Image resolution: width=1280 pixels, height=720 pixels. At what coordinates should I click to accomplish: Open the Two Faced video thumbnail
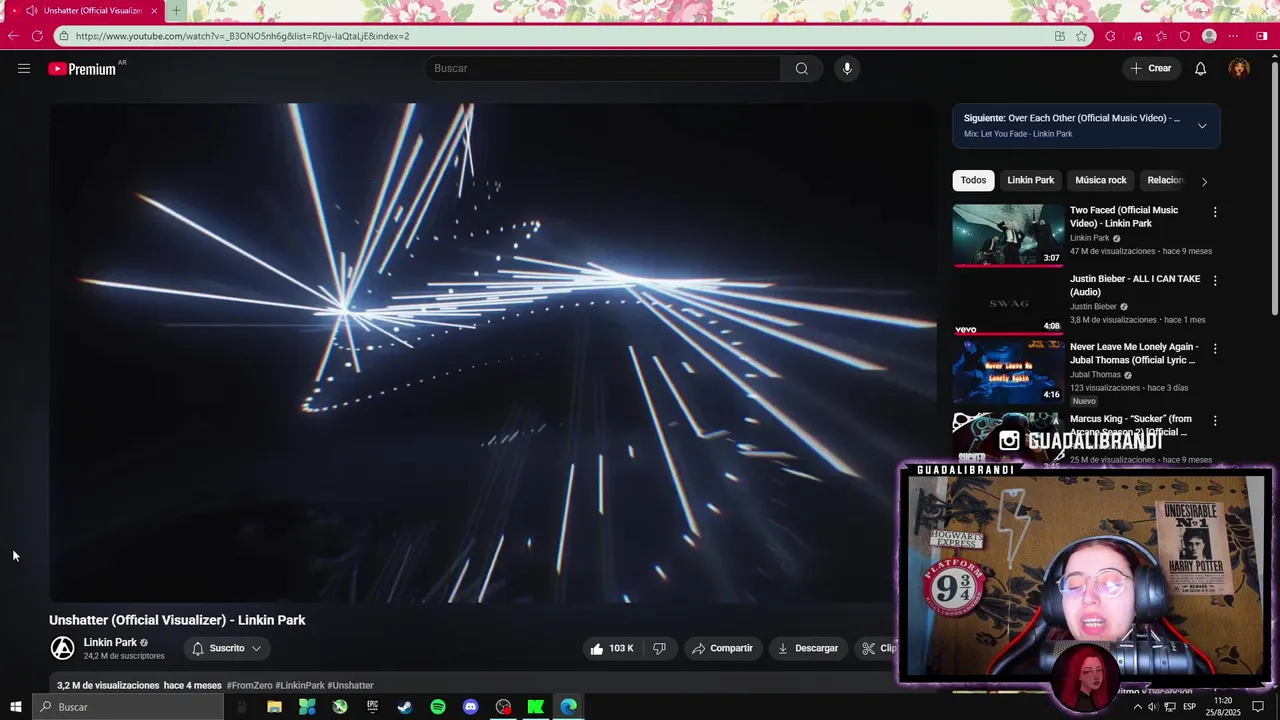pos(1008,235)
